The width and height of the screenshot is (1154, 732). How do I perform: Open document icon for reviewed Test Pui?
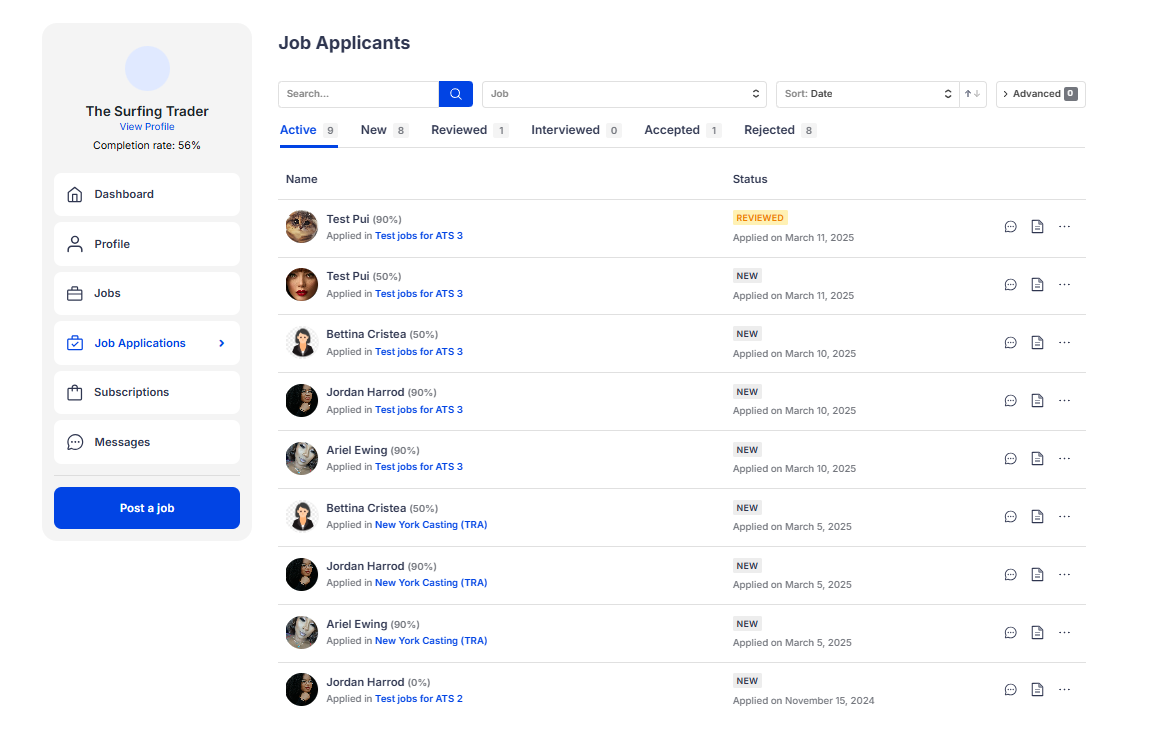(x=1037, y=227)
